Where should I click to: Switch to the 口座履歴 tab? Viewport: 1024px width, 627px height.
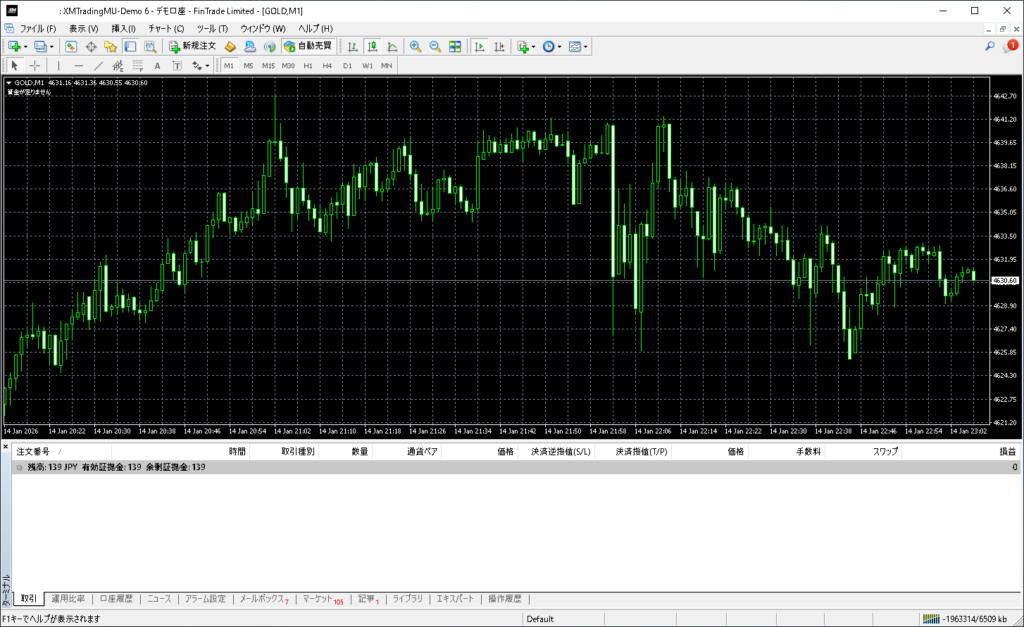(x=116, y=599)
